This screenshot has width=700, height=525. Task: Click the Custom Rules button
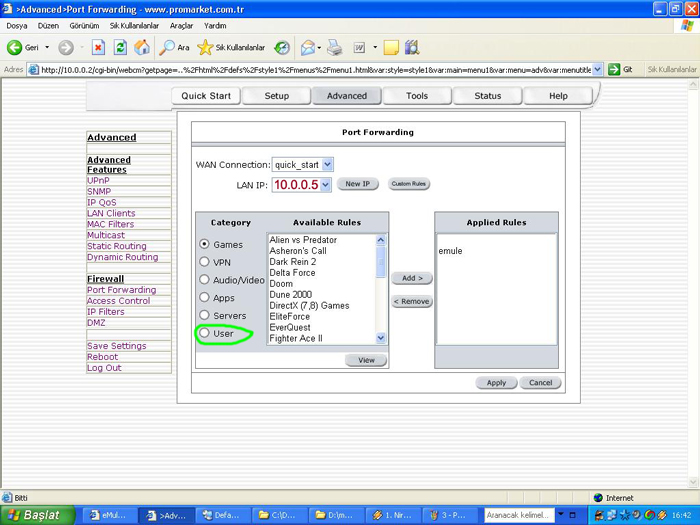408,184
